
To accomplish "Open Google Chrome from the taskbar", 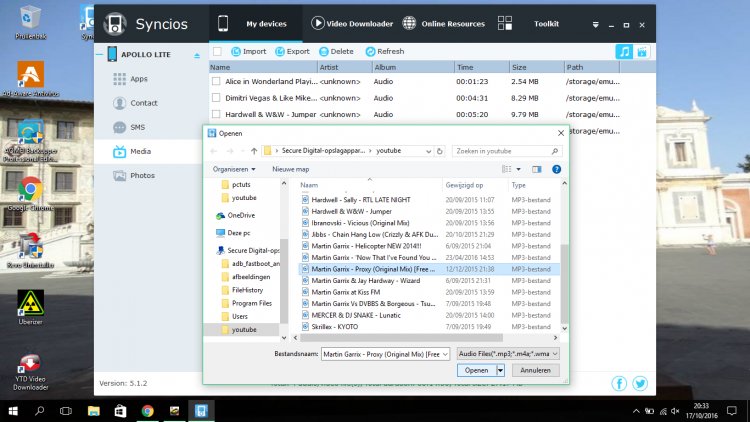I will (147, 411).
